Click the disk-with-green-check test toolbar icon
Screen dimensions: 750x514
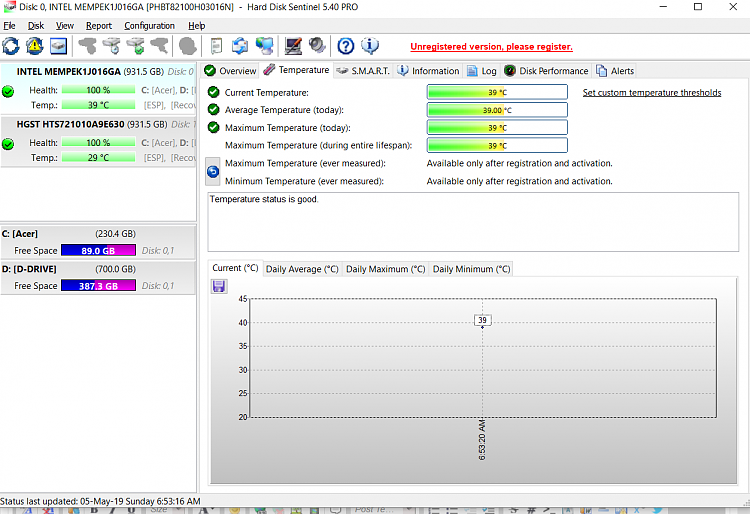pyautogui.click(x=135, y=46)
